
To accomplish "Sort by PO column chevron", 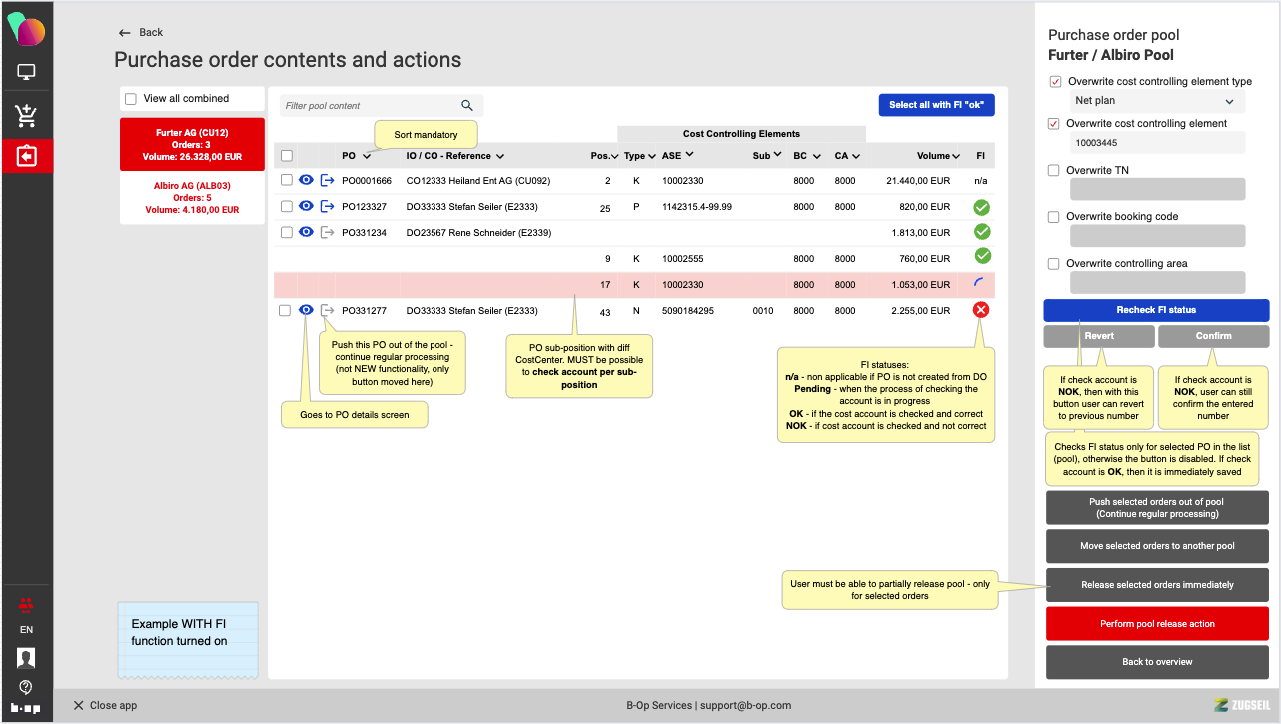I will click(x=367, y=156).
